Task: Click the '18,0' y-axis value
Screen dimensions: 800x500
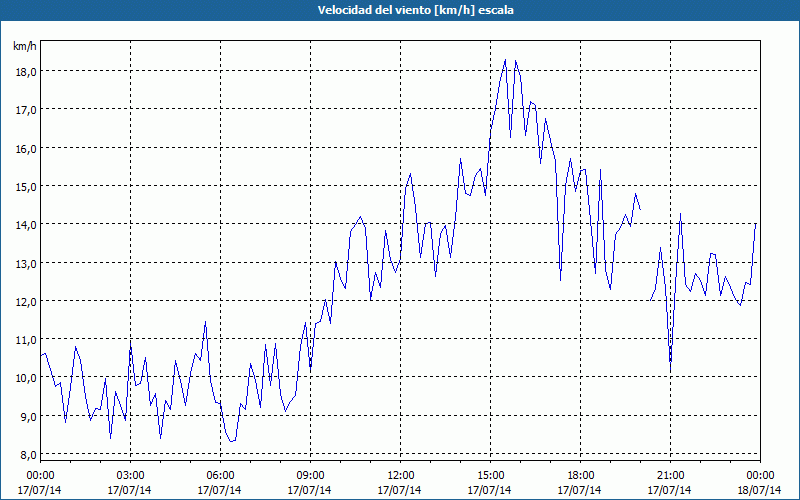Action: click(26, 71)
